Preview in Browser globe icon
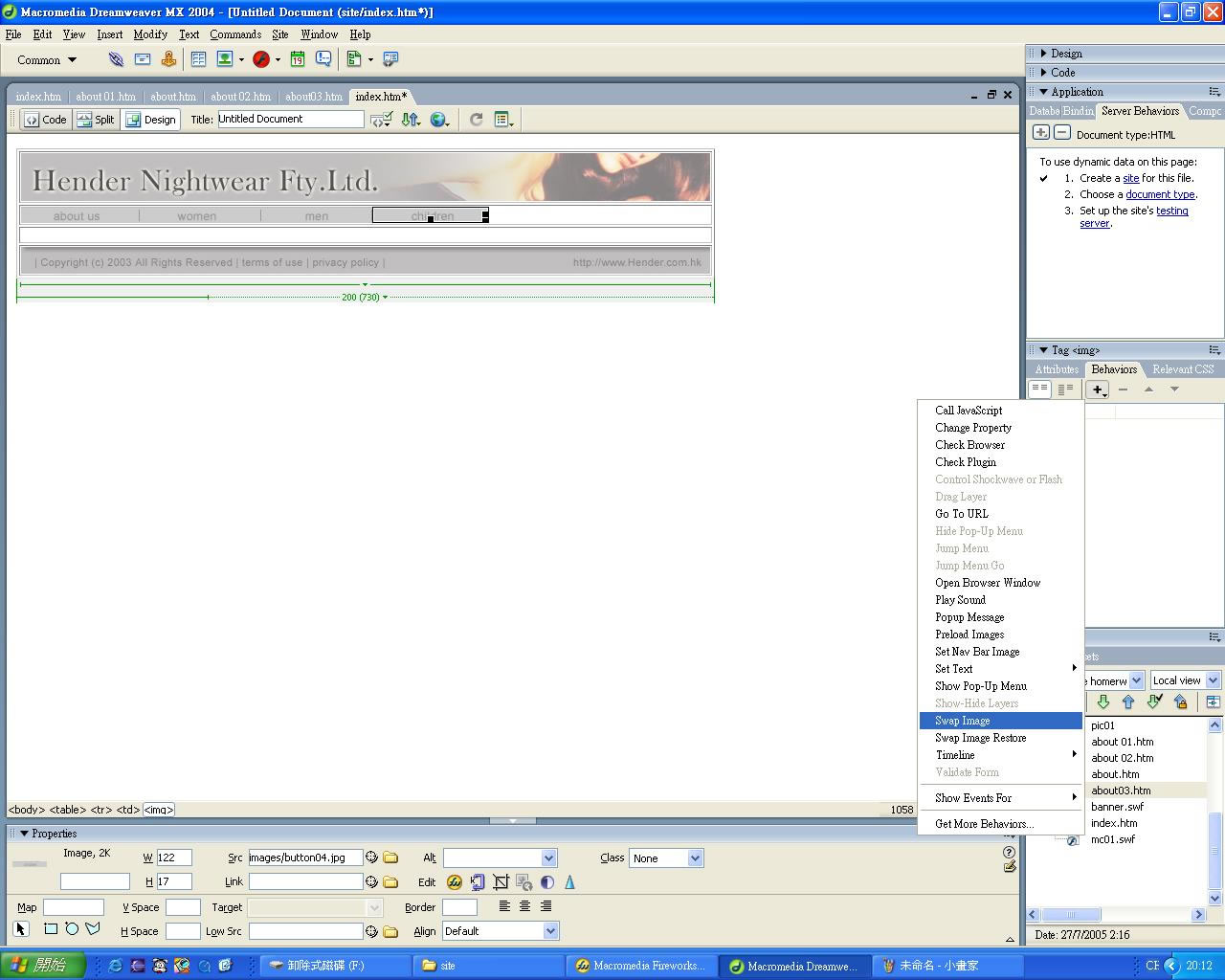Viewport: 1225px width, 980px height. click(x=439, y=120)
